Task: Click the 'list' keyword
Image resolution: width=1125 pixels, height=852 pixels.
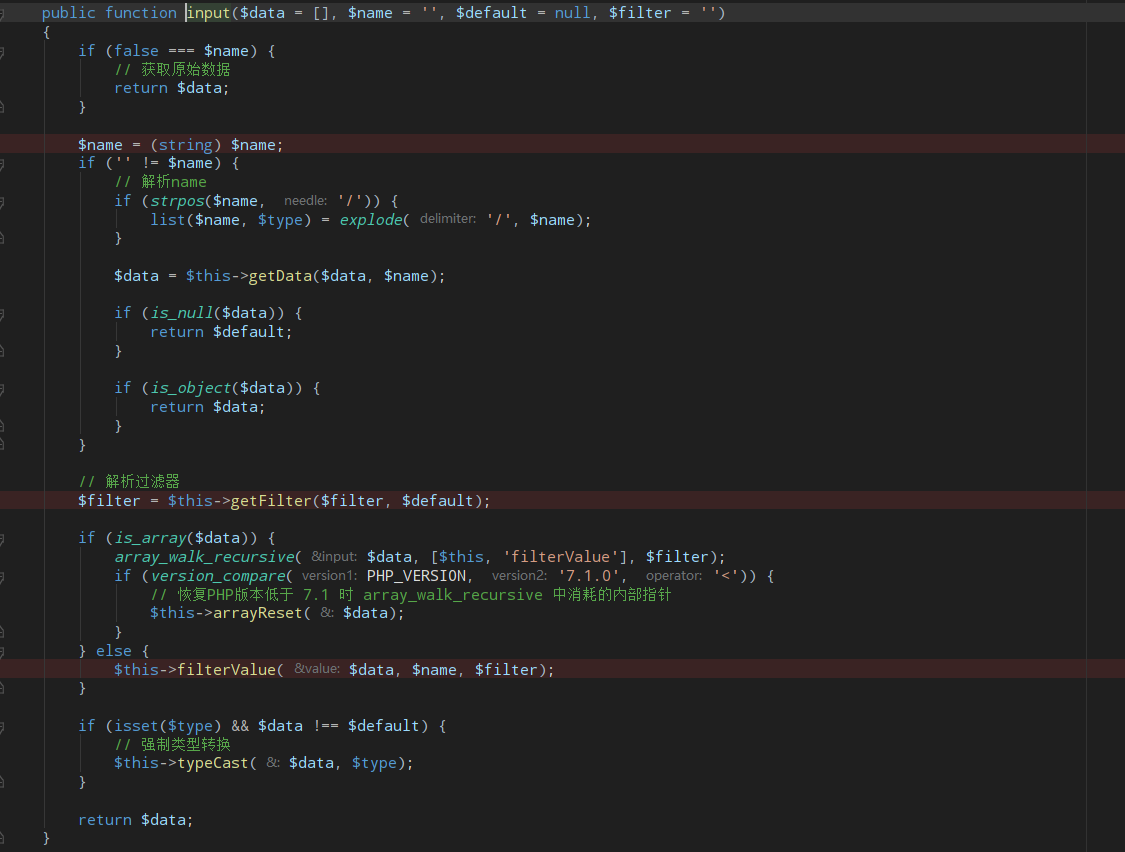Action: click(x=168, y=220)
